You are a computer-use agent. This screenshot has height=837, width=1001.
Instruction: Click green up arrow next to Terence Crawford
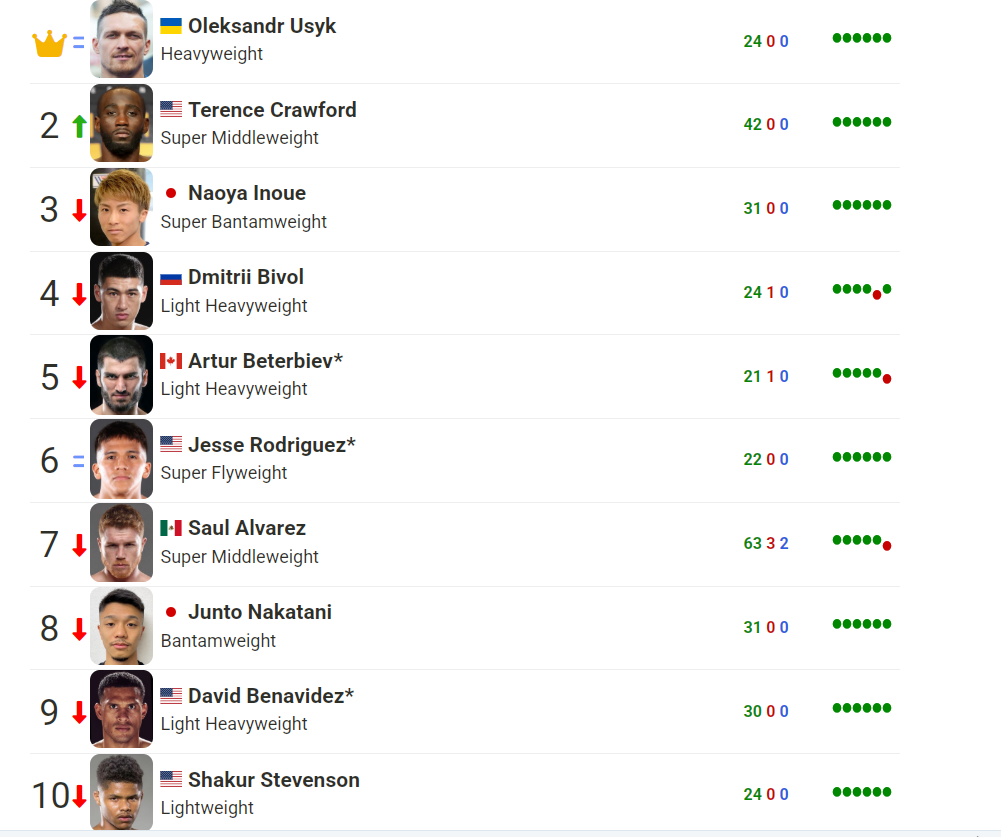(79, 126)
